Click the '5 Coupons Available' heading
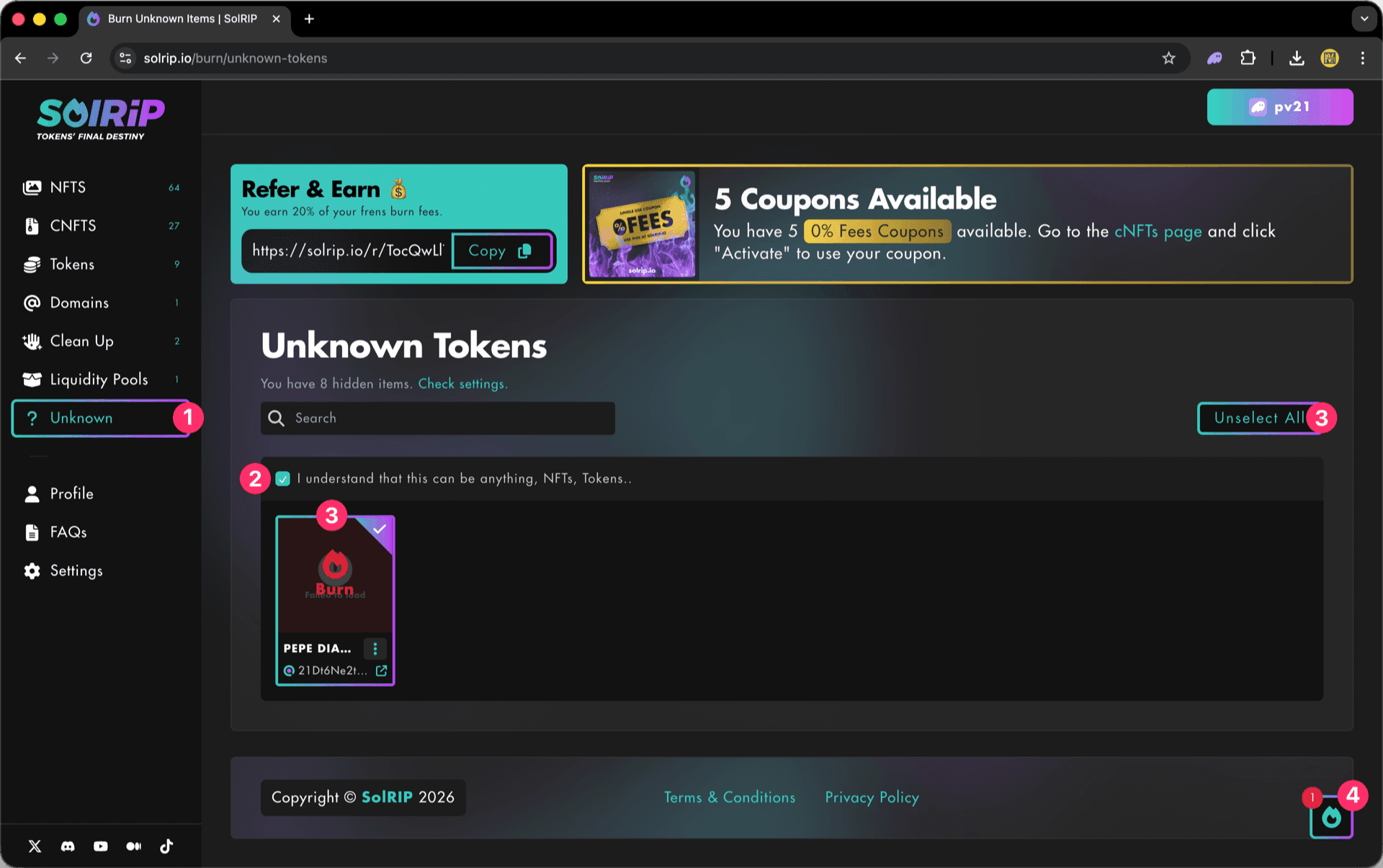 tap(856, 199)
